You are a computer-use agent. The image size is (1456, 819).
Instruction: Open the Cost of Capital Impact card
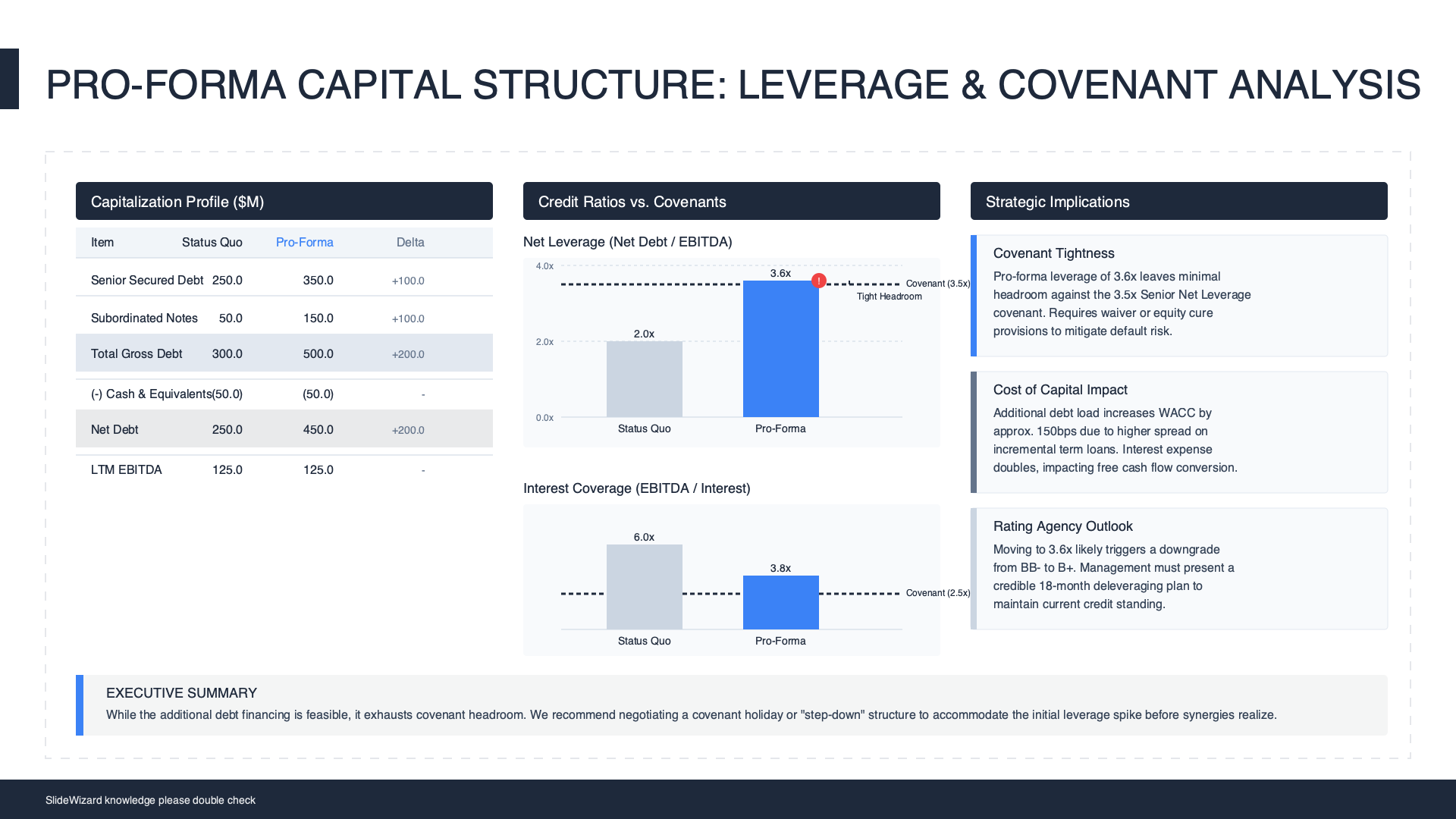point(1178,432)
